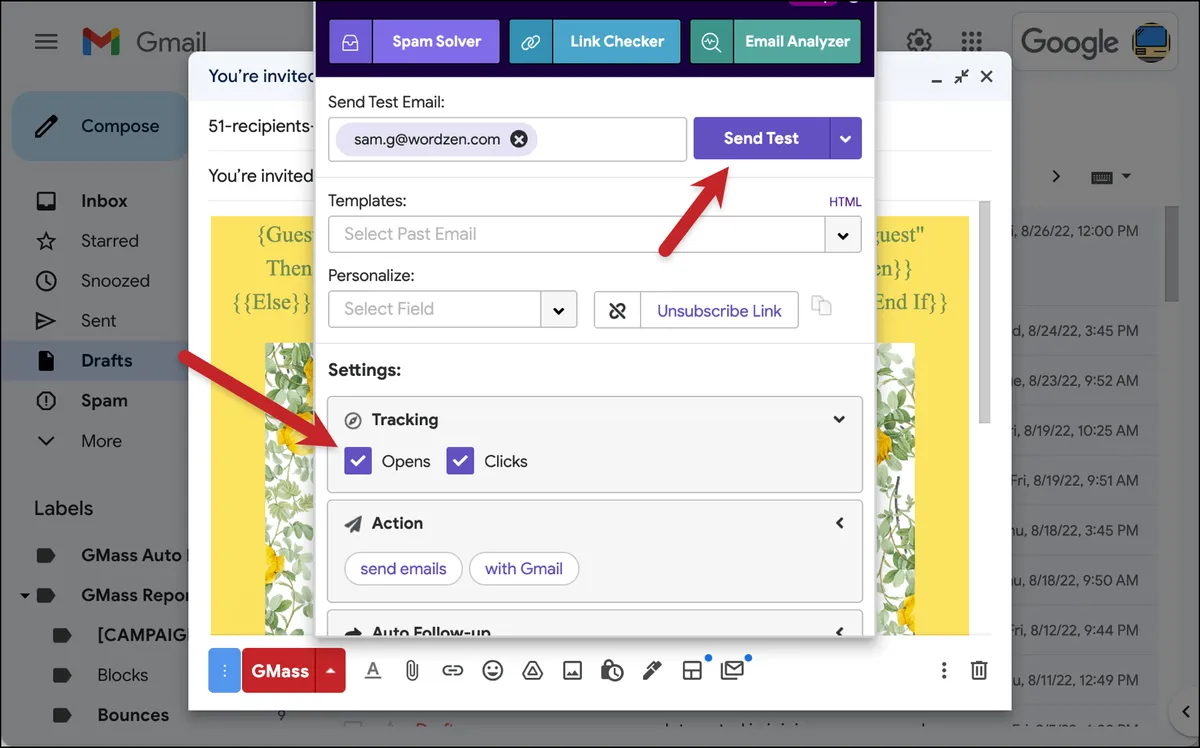Select the send emails option

[x=403, y=568]
